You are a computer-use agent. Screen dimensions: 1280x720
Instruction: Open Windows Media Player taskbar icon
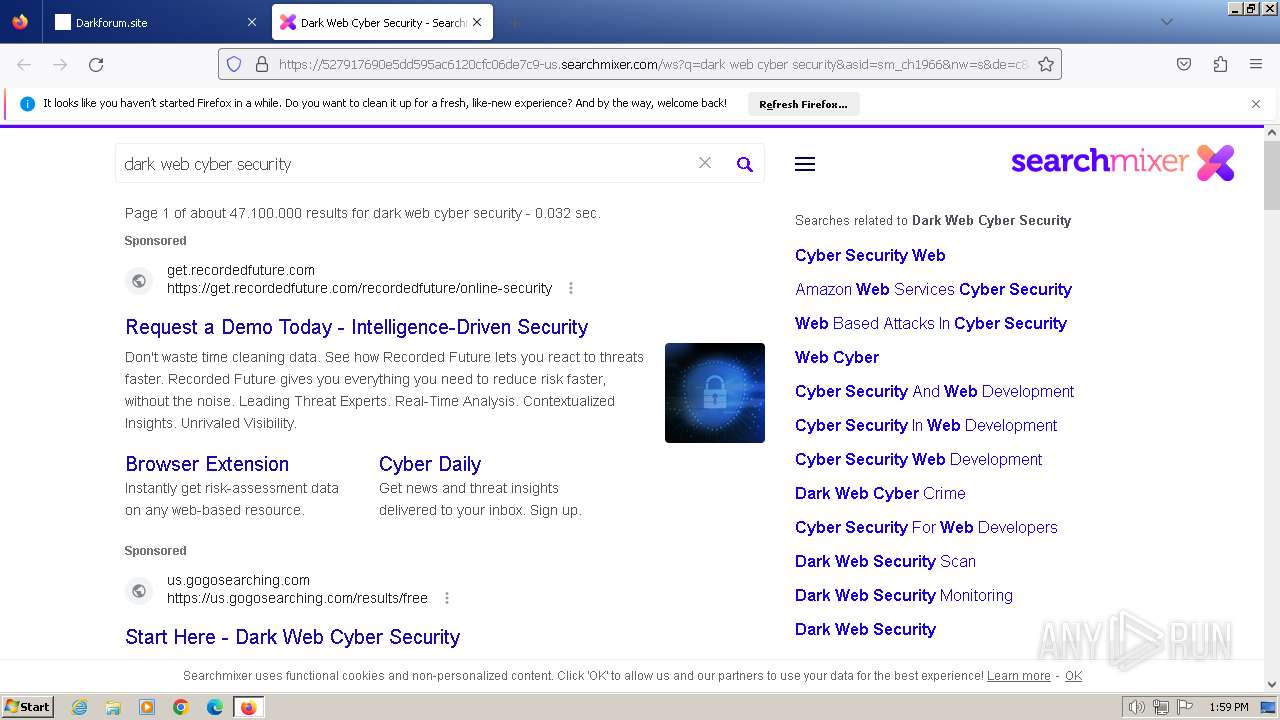(147, 707)
